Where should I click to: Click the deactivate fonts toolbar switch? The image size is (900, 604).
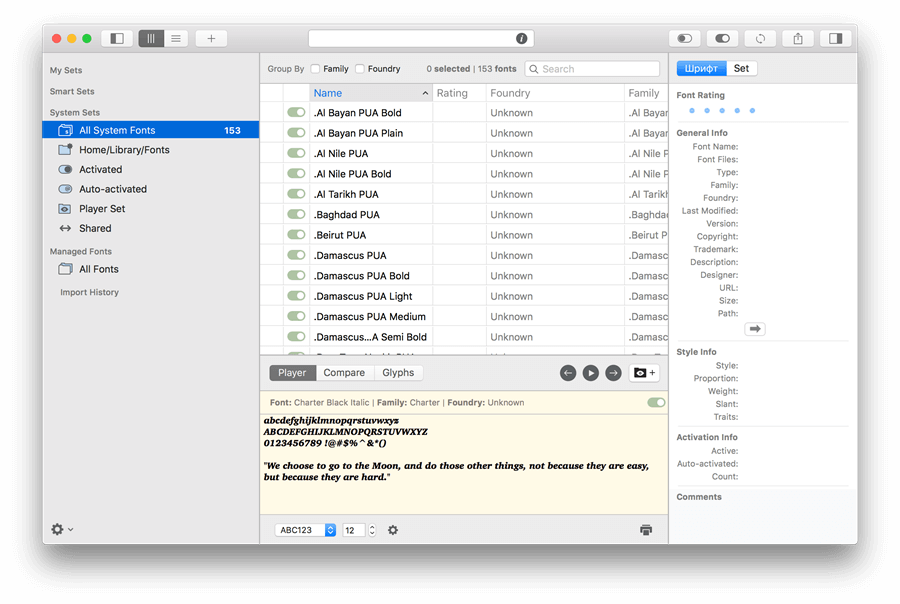tap(684, 38)
